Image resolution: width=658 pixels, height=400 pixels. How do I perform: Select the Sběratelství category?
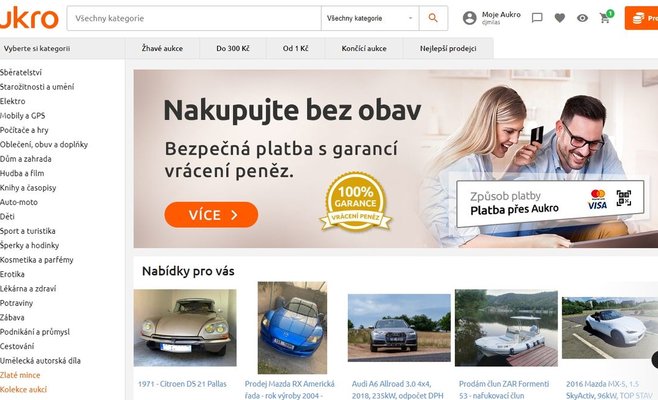(x=21, y=72)
